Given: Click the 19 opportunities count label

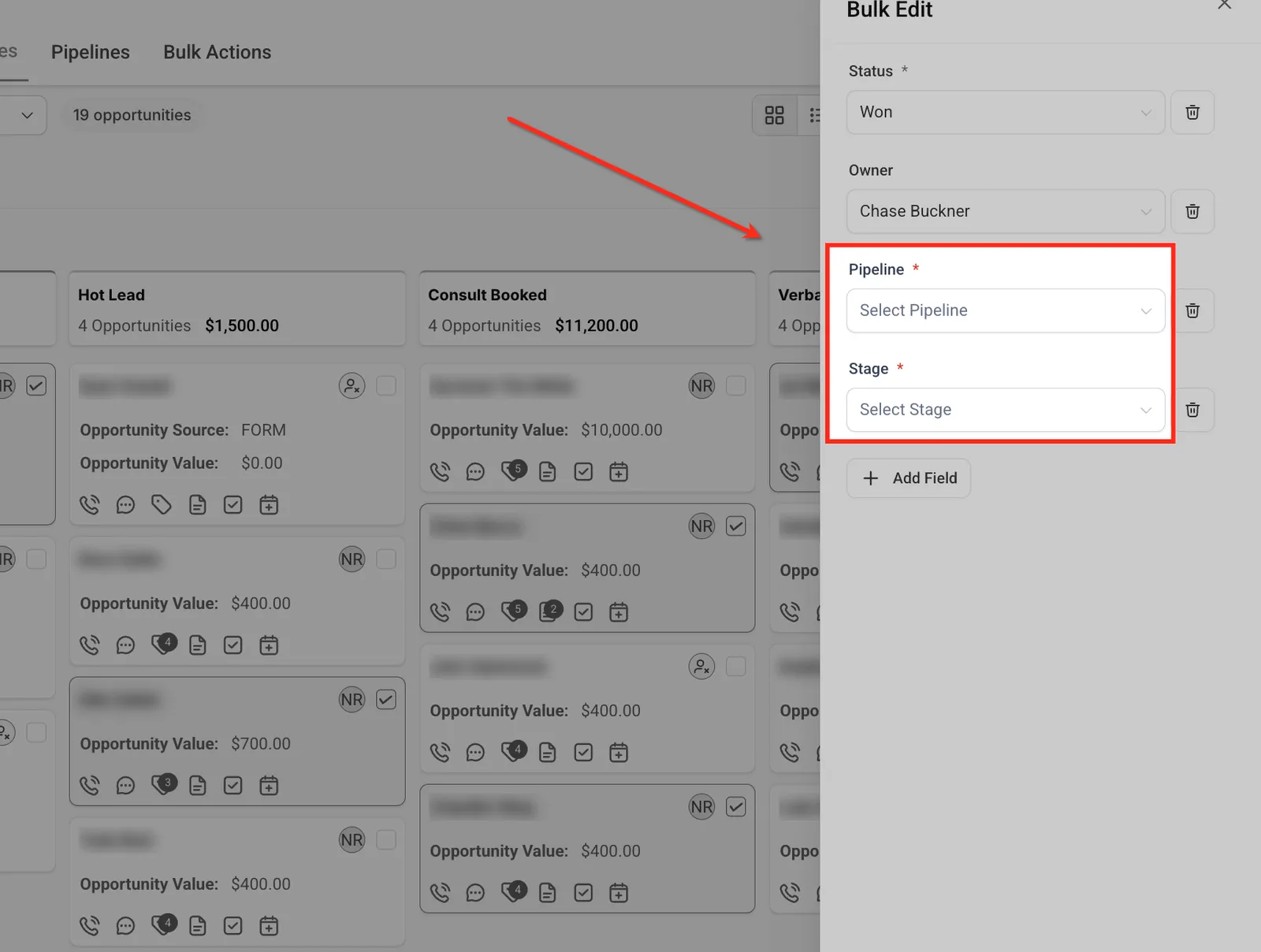Looking at the screenshot, I should pyautogui.click(x=132, y=115).
